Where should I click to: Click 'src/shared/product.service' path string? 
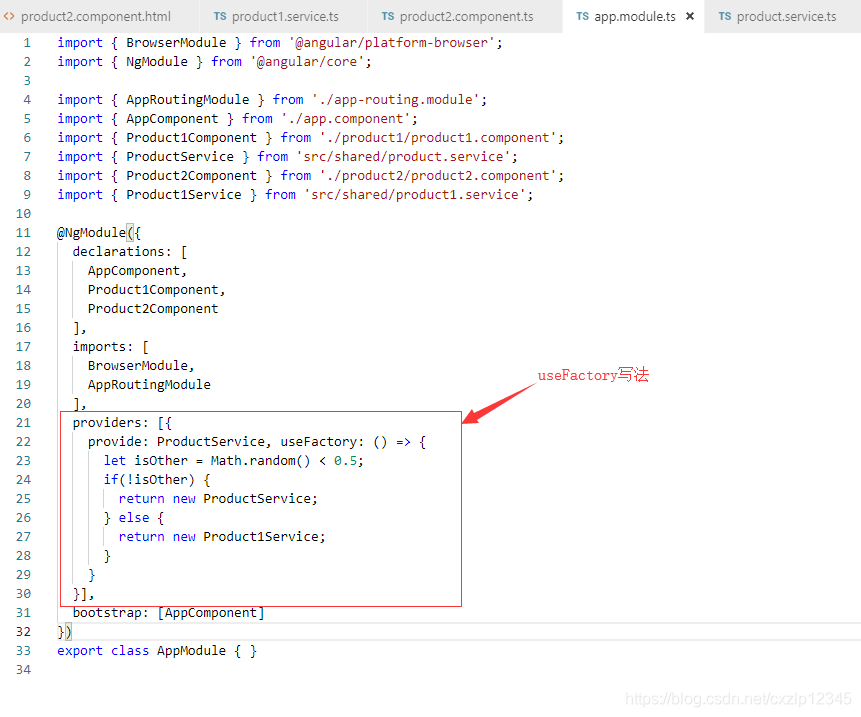coord(404,157)
